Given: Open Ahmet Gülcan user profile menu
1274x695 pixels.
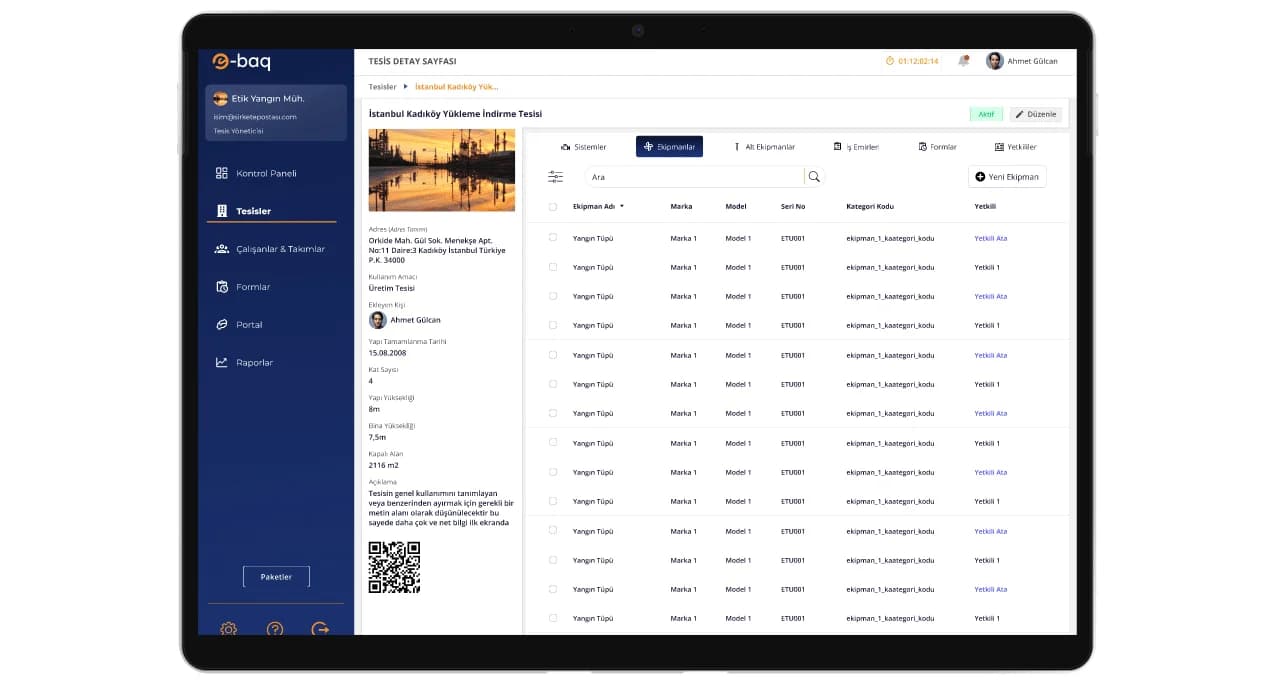Looking at the screenshot, I should click(x=1022, y=61).
